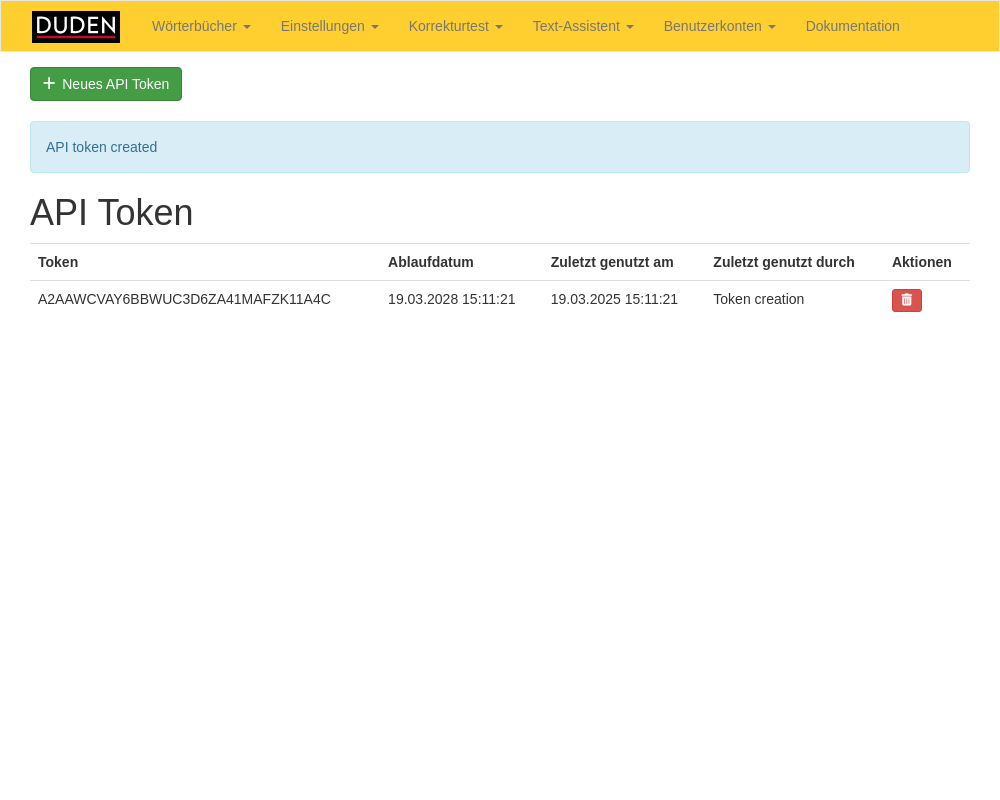1000x800 pixels.
Task: Click the Ablaufdatum column header
Action: click(x=431, y=262)
